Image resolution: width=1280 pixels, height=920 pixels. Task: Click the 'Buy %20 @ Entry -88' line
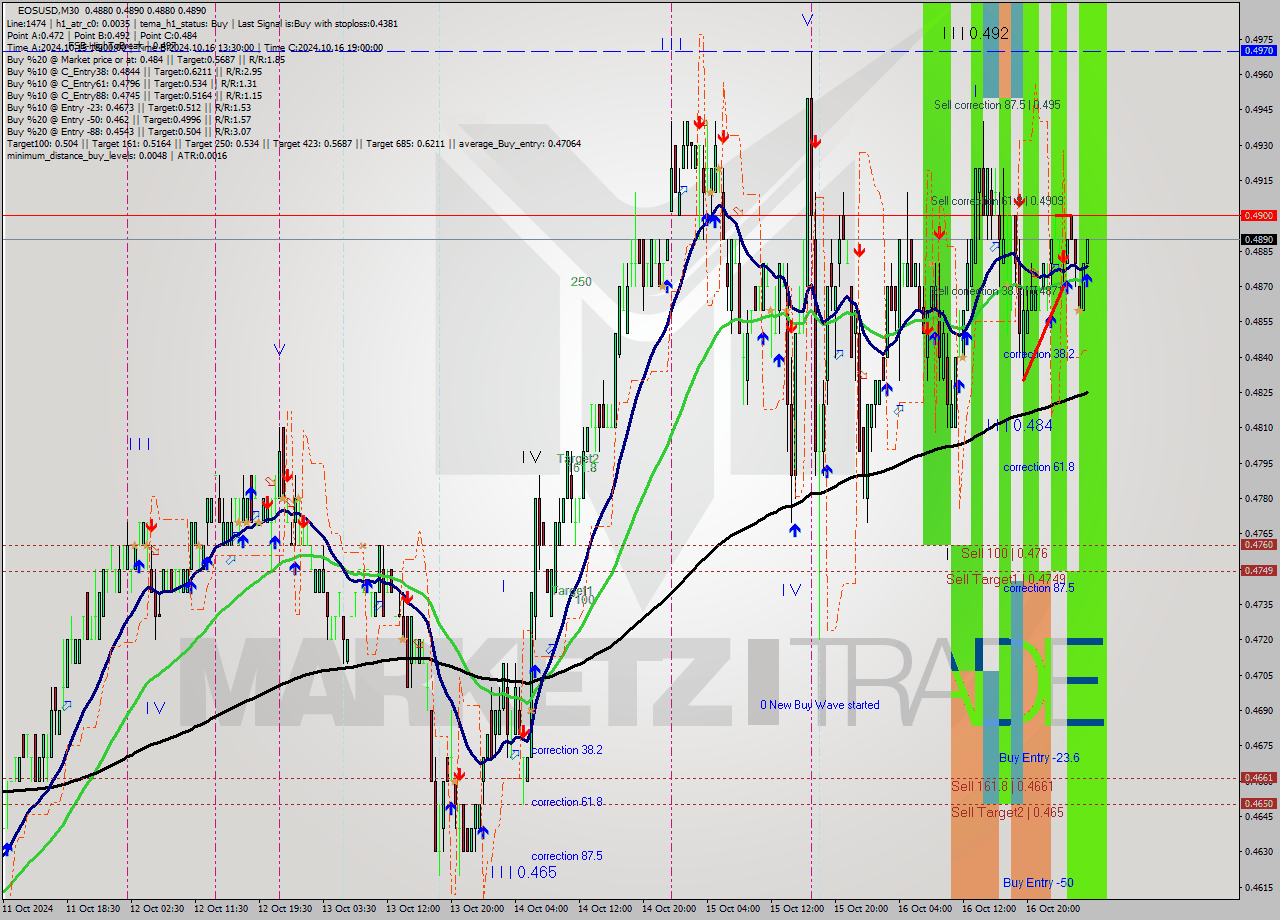coord(129,132)
